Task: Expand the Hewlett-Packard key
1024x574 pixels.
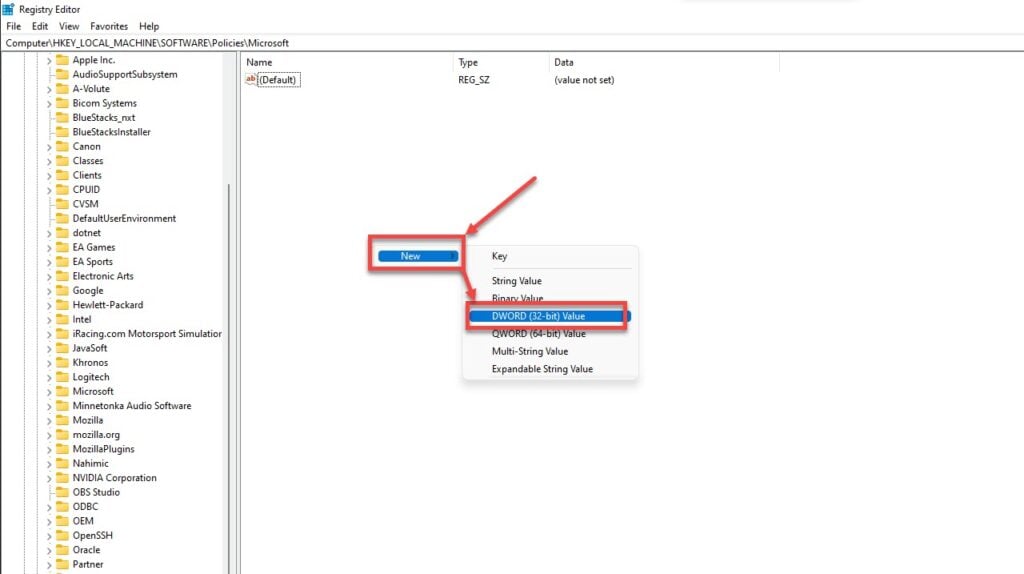Action: click(49, 305)
